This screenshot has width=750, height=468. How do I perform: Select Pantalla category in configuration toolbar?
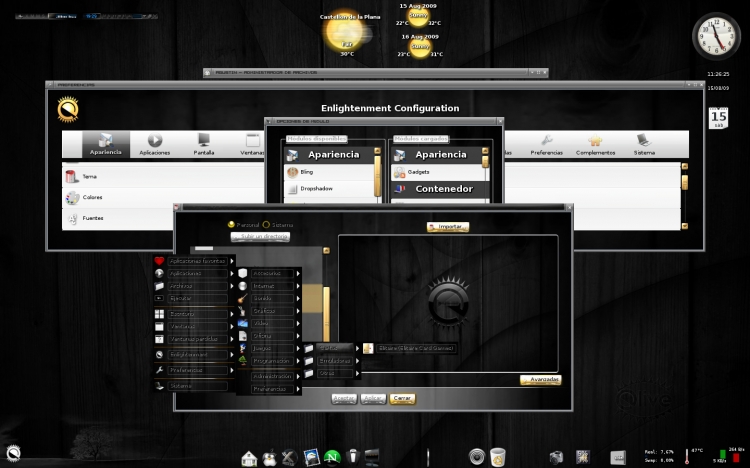(204, 144)
